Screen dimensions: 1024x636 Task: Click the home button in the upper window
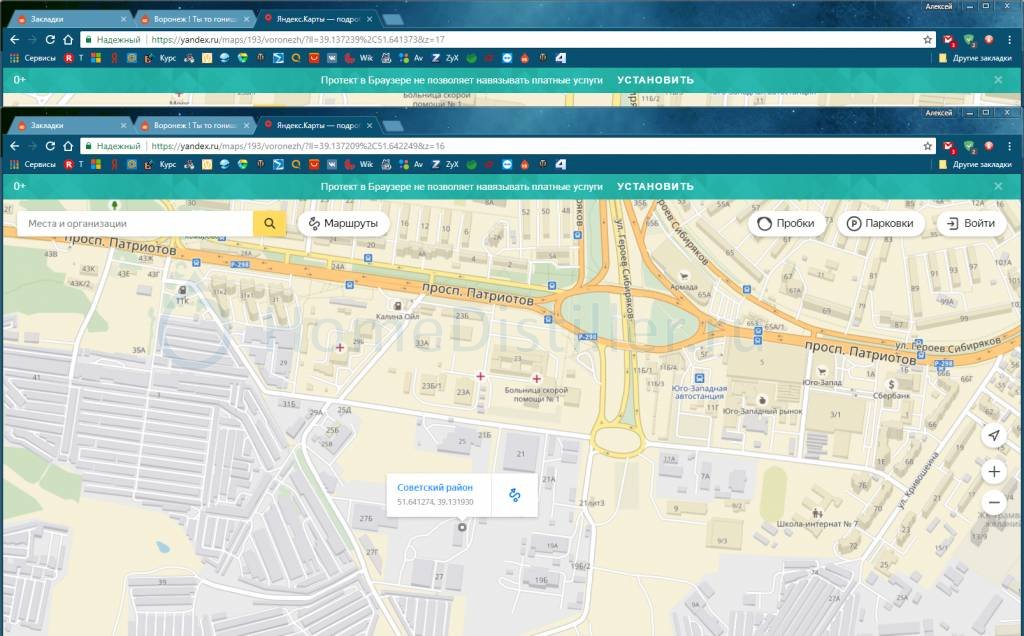pyautogui.click(x=68, y=40)
